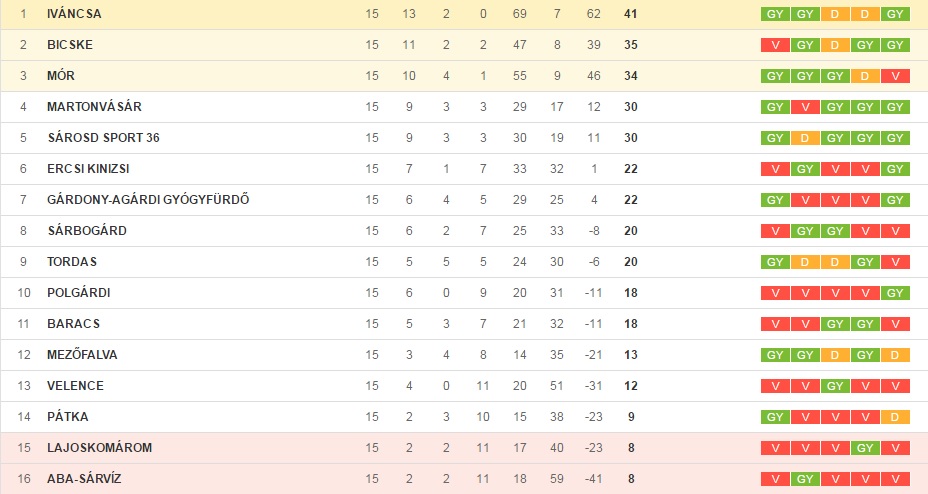
Task: Open the MEZŐFALVA team entry
Action: click(464, 354)
